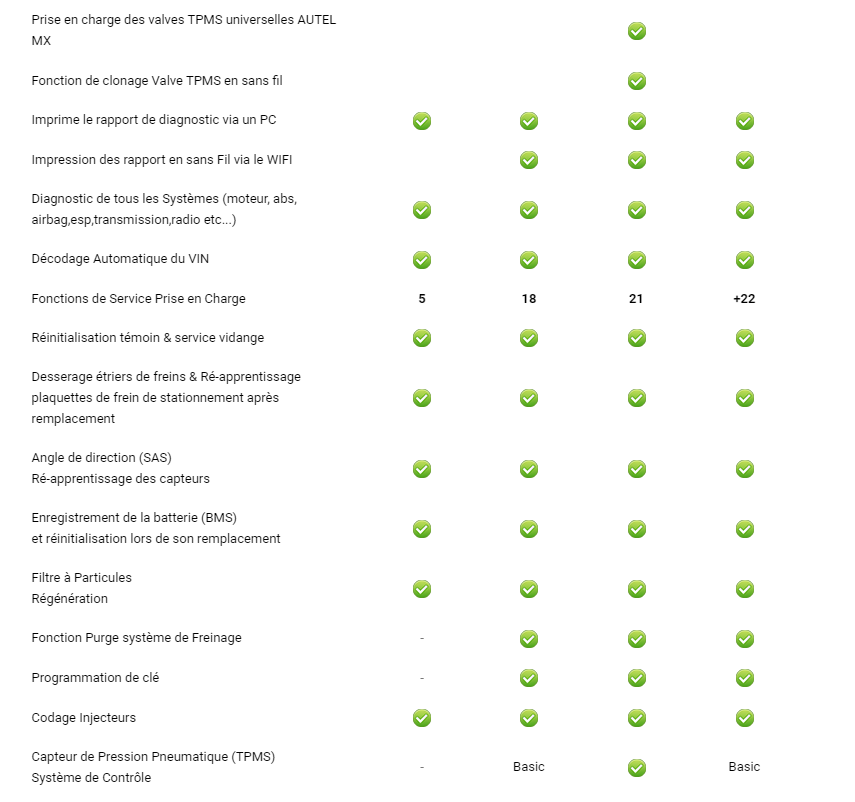
Task: Click 'Réinitialisation témoin & service vidange' label
Action: pos(148,338)
